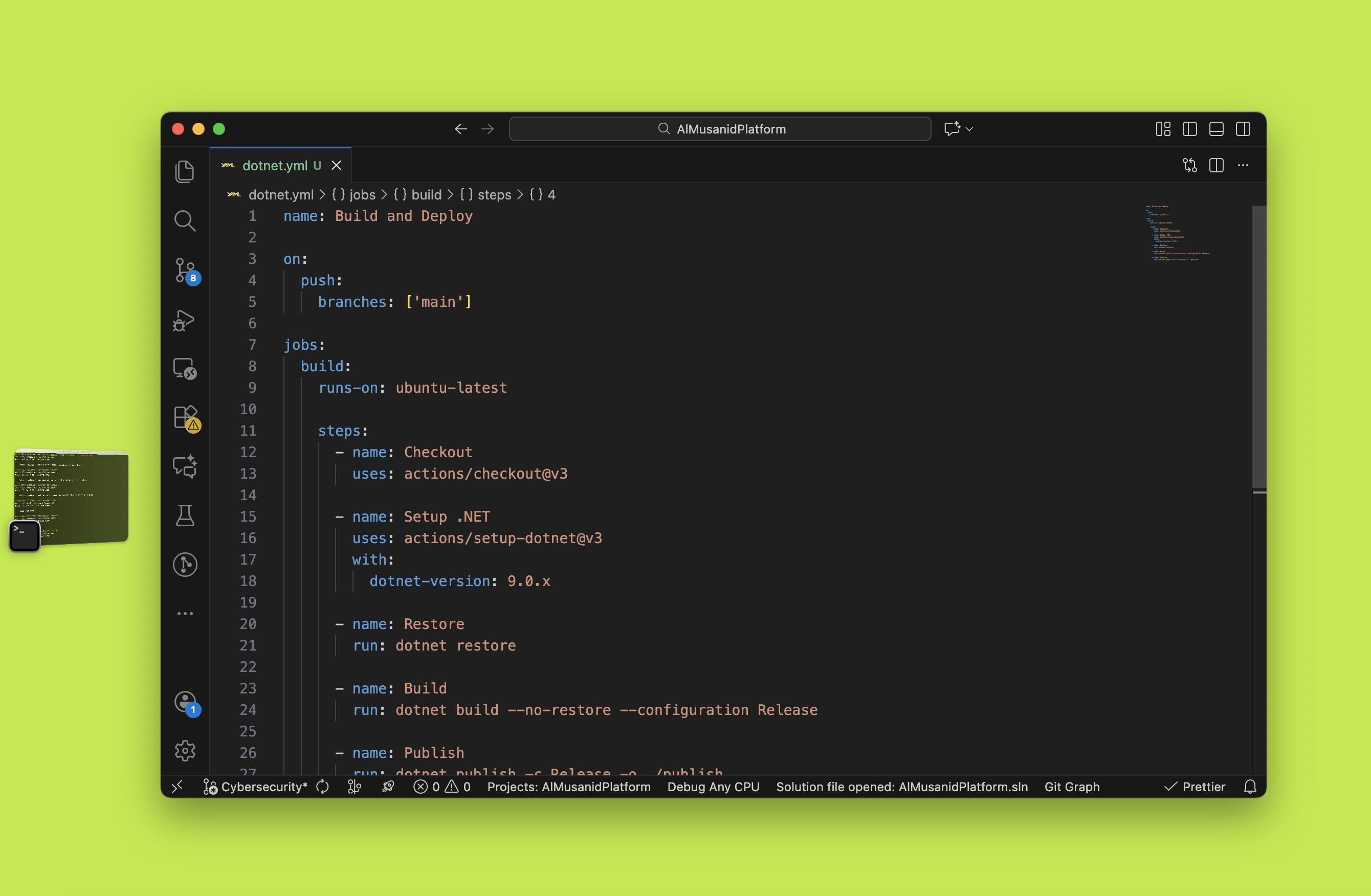Open the Run and Debug view
The height and width of the screenshot is (896, 1371).
184,320
